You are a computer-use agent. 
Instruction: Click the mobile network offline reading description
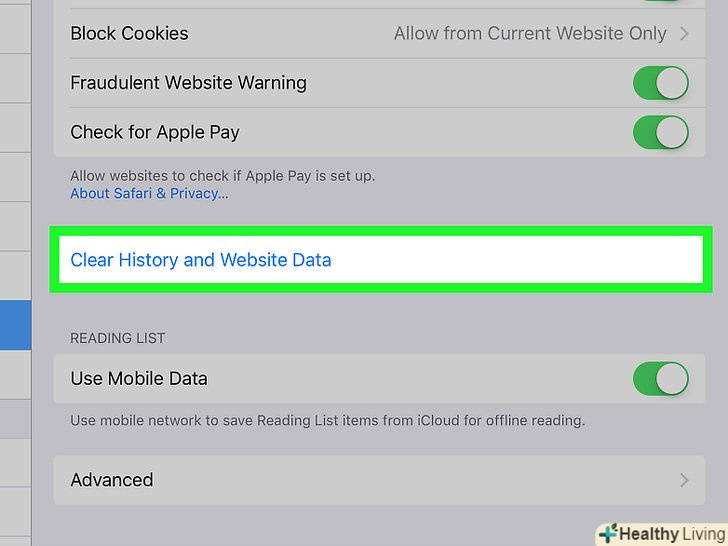[x=327, y=420]
